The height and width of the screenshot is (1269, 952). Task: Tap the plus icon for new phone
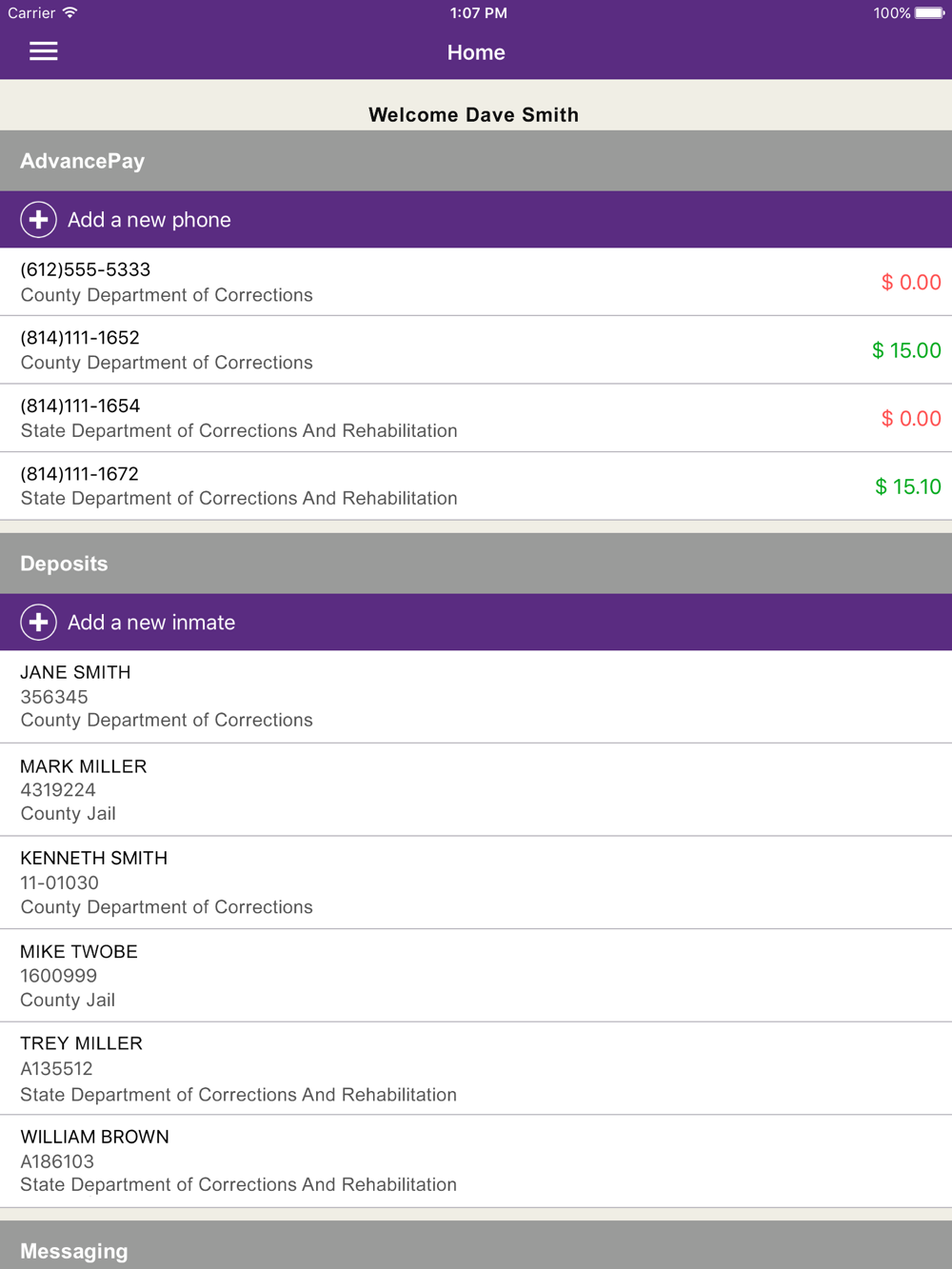coord(38,220)
